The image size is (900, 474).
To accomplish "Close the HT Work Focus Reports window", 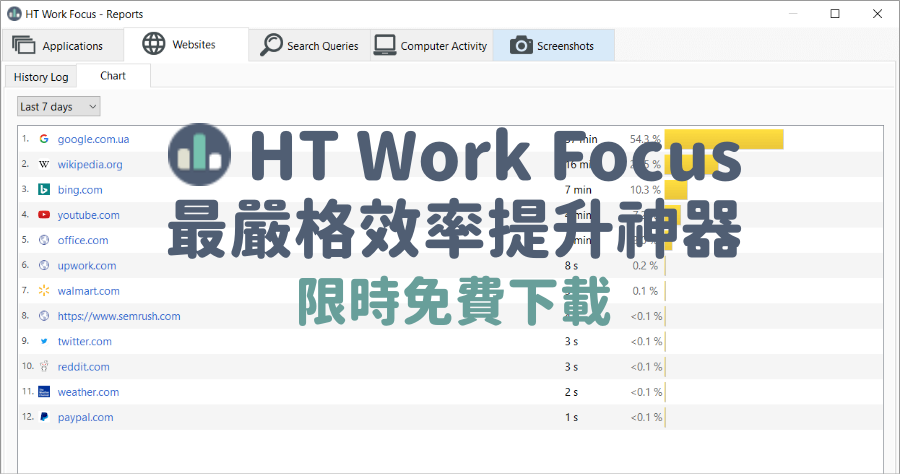I will 877,14.
